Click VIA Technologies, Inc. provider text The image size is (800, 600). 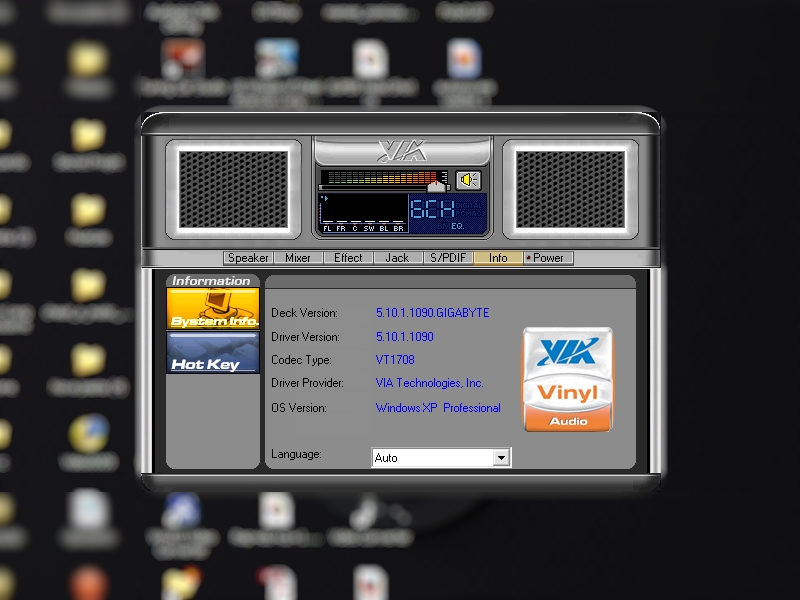click(430, 383)
